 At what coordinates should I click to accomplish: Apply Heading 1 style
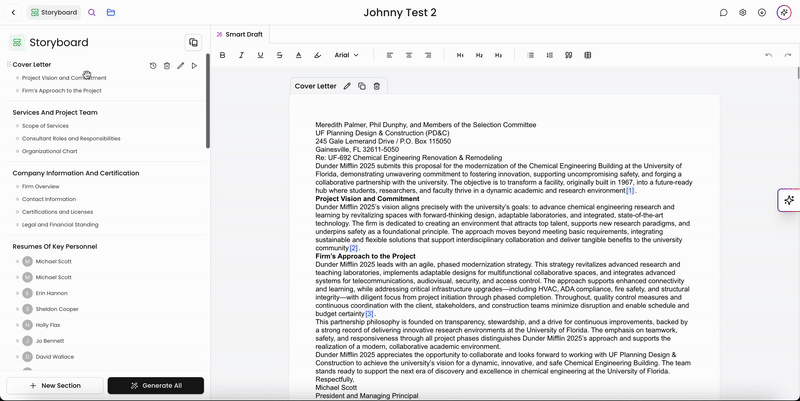pos(460,55)
